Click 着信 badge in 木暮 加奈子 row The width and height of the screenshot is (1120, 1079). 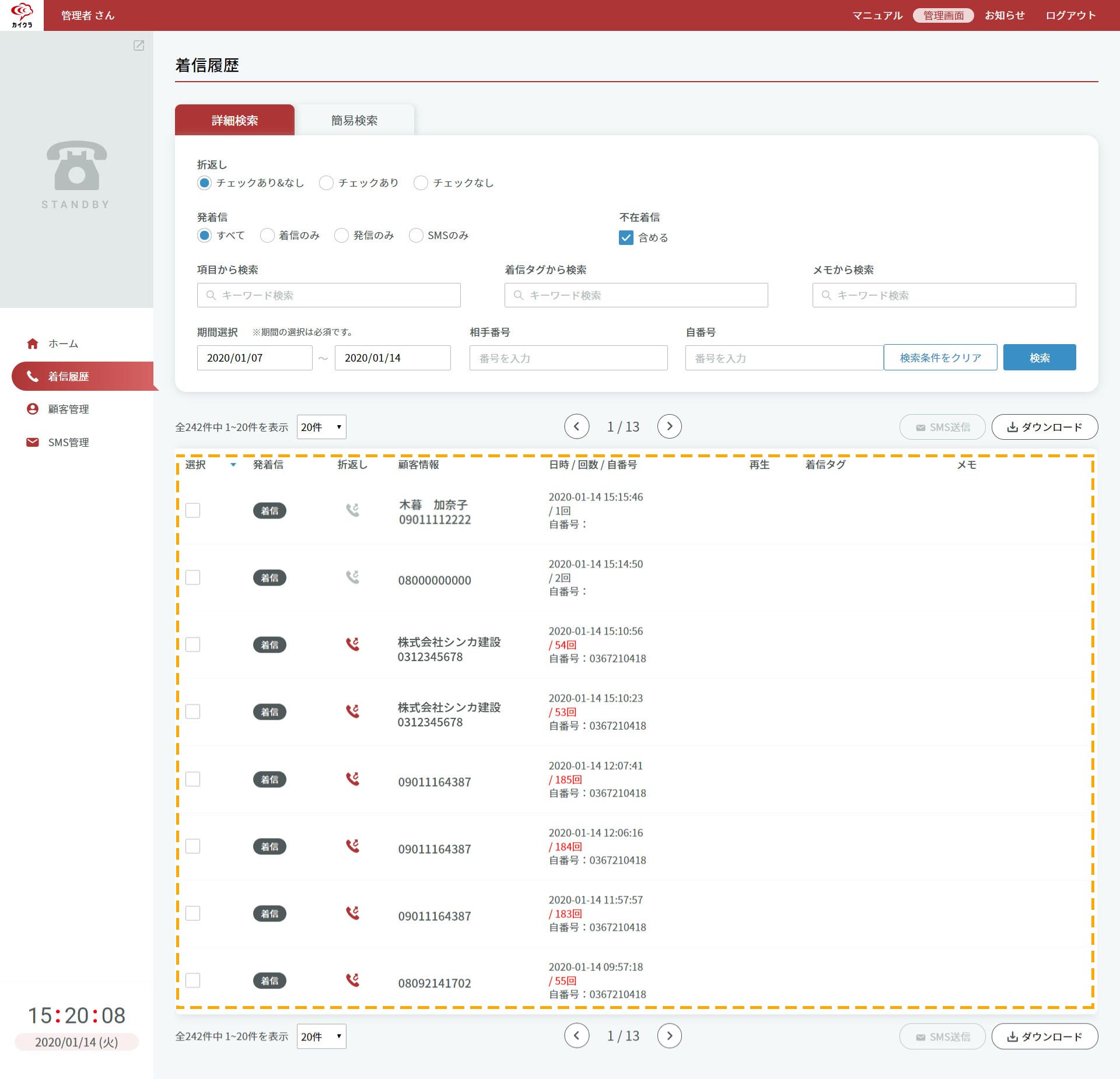pyautogui.click(x=269, y=510)
